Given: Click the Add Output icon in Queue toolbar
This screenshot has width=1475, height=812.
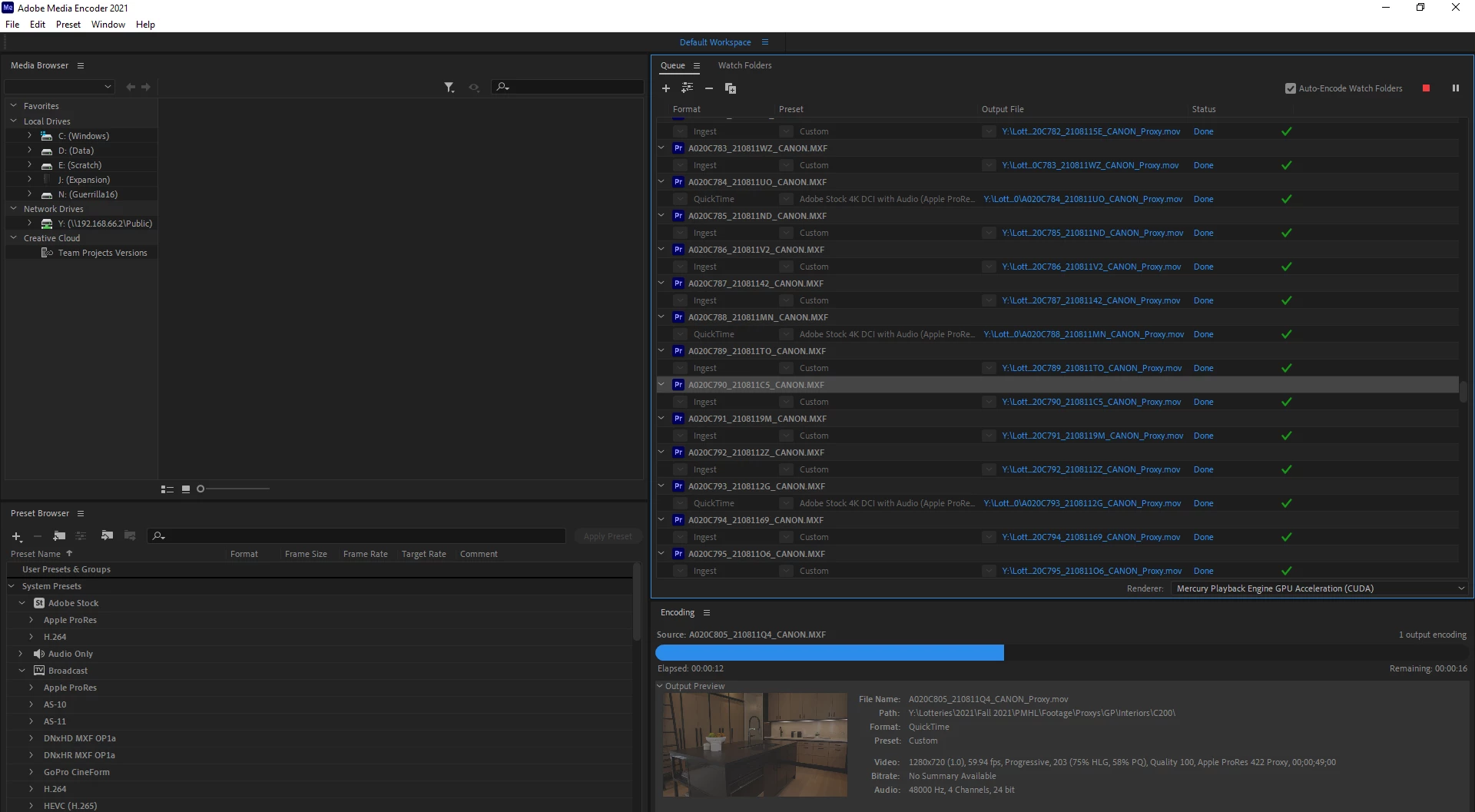Looking at the screenshot, I should [688, 88].
